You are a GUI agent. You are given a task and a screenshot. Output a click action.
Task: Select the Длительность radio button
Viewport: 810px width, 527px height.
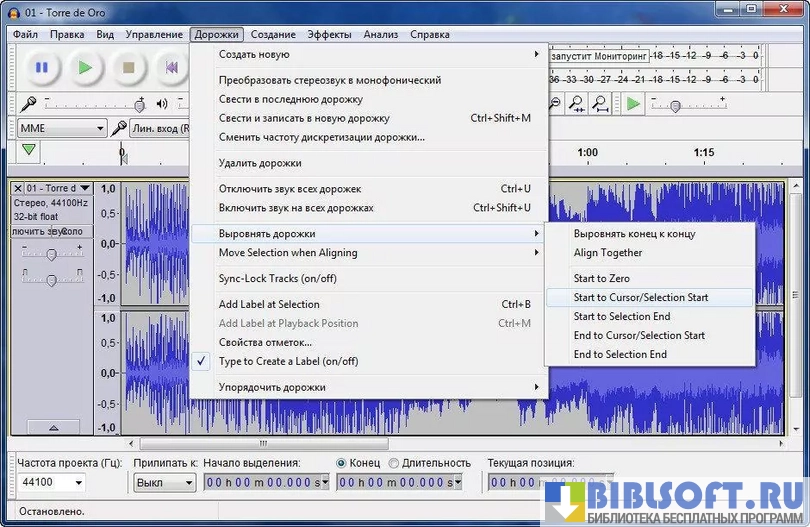point(393,463)
